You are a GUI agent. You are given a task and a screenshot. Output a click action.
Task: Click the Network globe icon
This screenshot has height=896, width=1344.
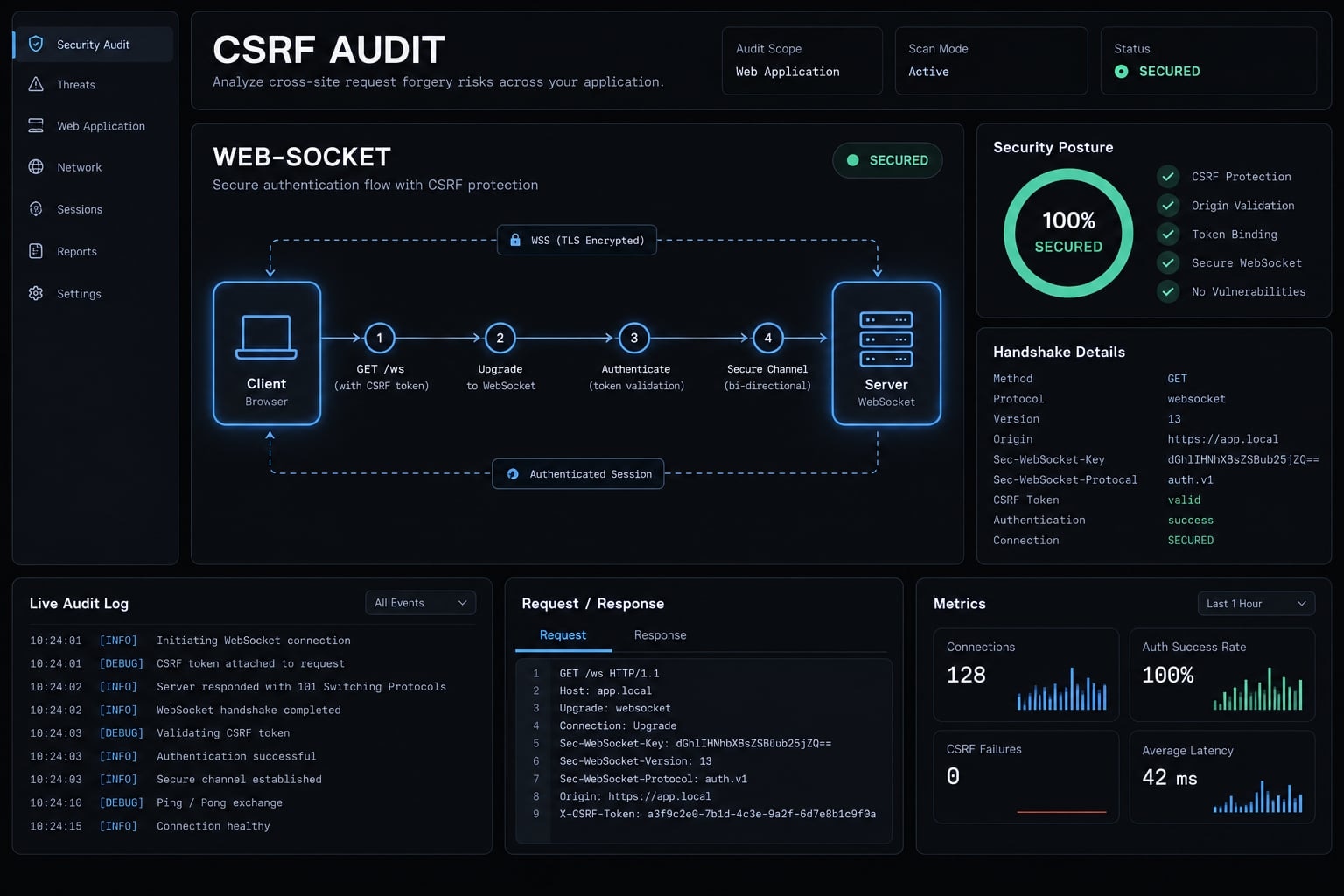tap(36, 166)
